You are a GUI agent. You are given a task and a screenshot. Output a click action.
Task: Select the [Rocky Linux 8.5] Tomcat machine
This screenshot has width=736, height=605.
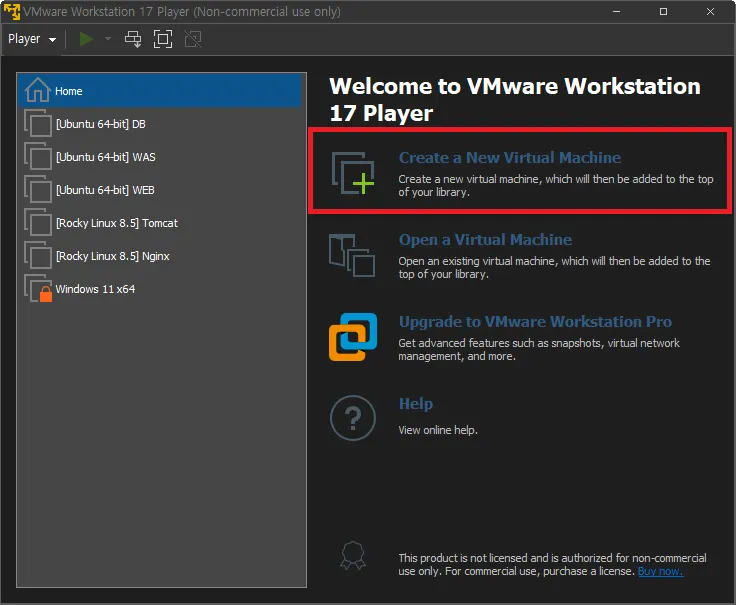pyautogui.click(x=161, y=223)
